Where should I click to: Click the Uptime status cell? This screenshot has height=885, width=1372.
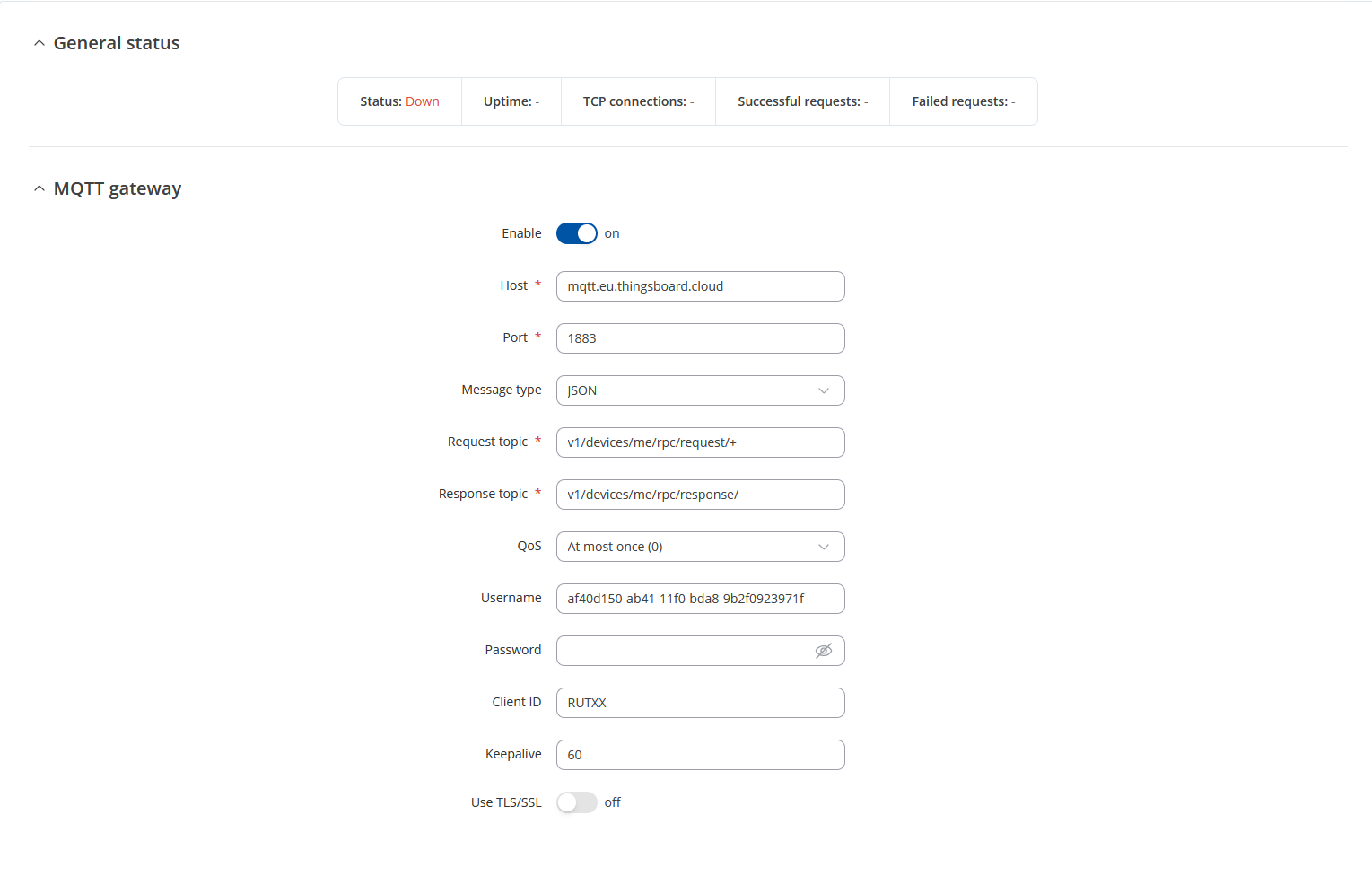(x=511, y=101)
